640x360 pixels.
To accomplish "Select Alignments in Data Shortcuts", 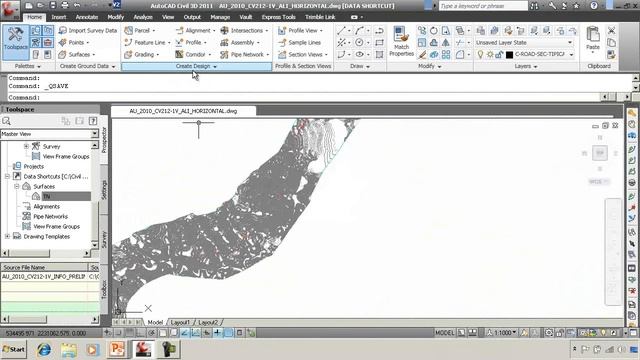I will 46,207.
